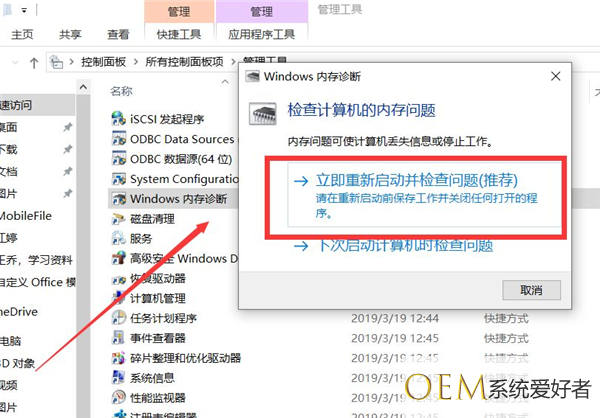Select the System Configuration icon
This screenshot has width=600, height=418.
(118, 178)
